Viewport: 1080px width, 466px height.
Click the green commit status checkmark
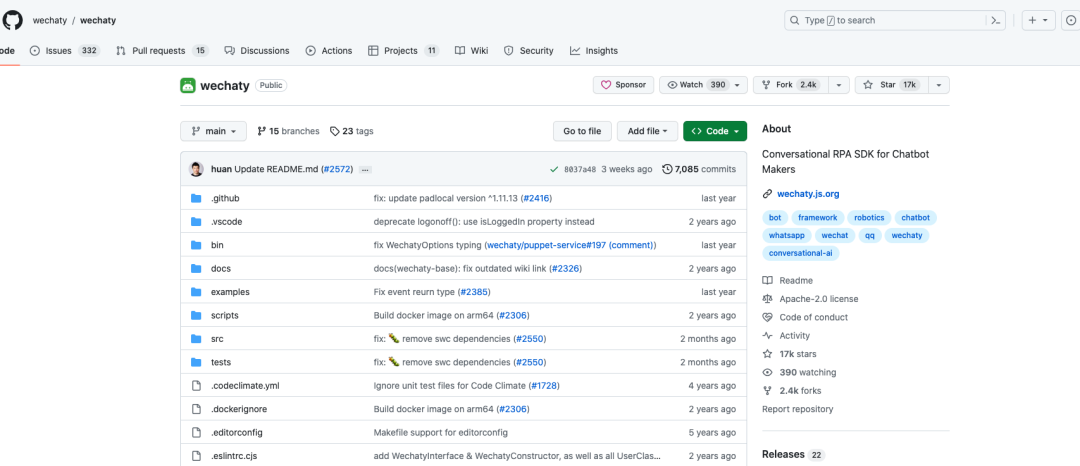coord(554,169)
